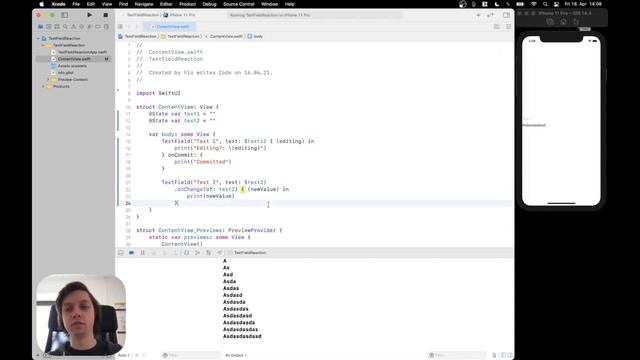Screen dimensions: 640x360
Task: Expand the Preview Content folder
Action: [48, 80]
